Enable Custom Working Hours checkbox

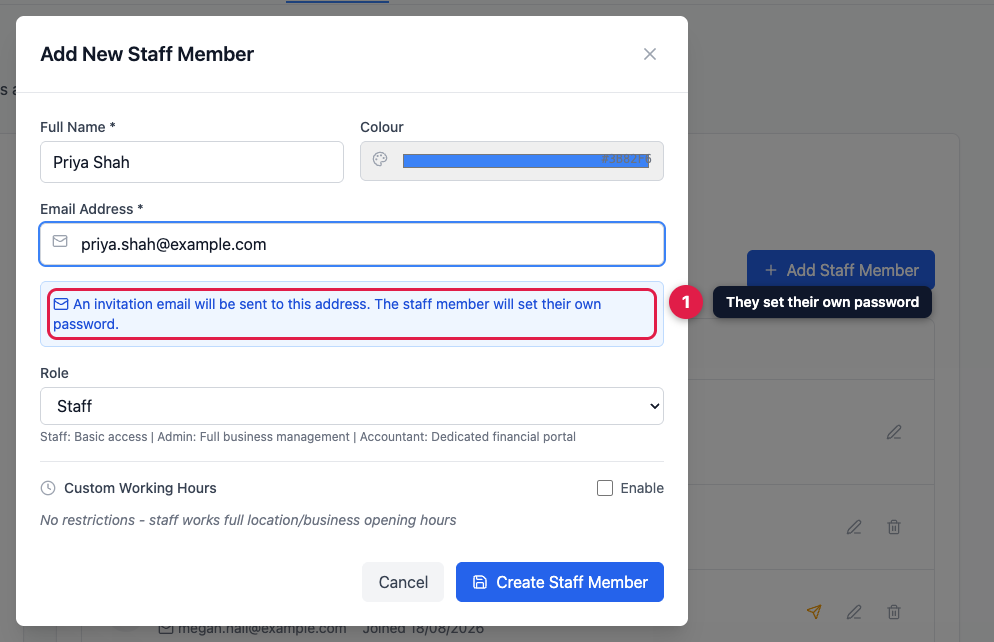[x=605, y=488]
